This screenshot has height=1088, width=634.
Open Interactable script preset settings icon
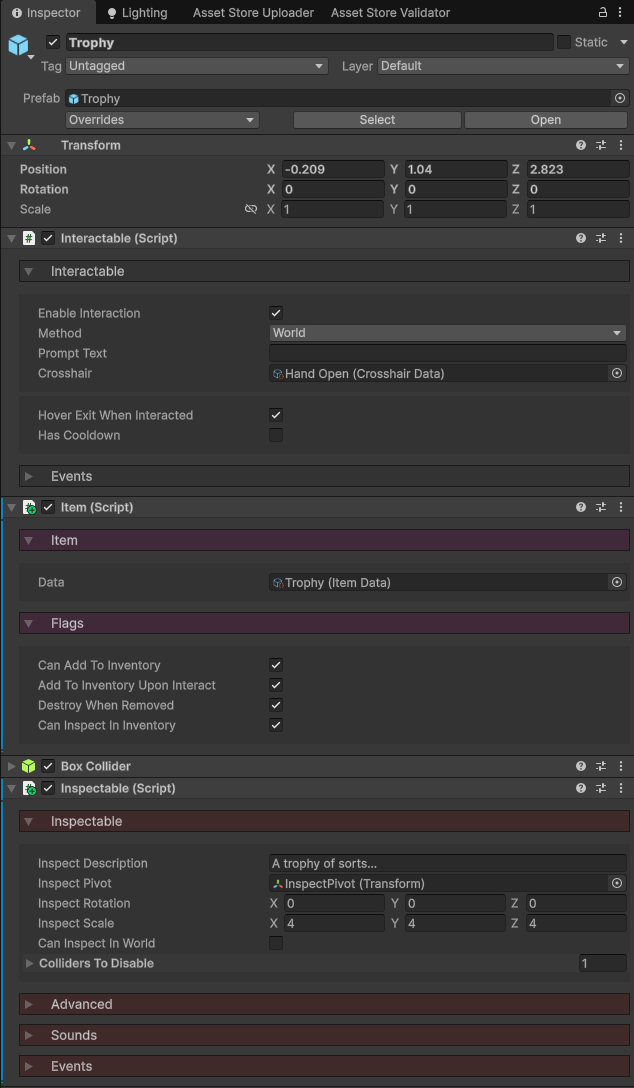tap(601, 239)
